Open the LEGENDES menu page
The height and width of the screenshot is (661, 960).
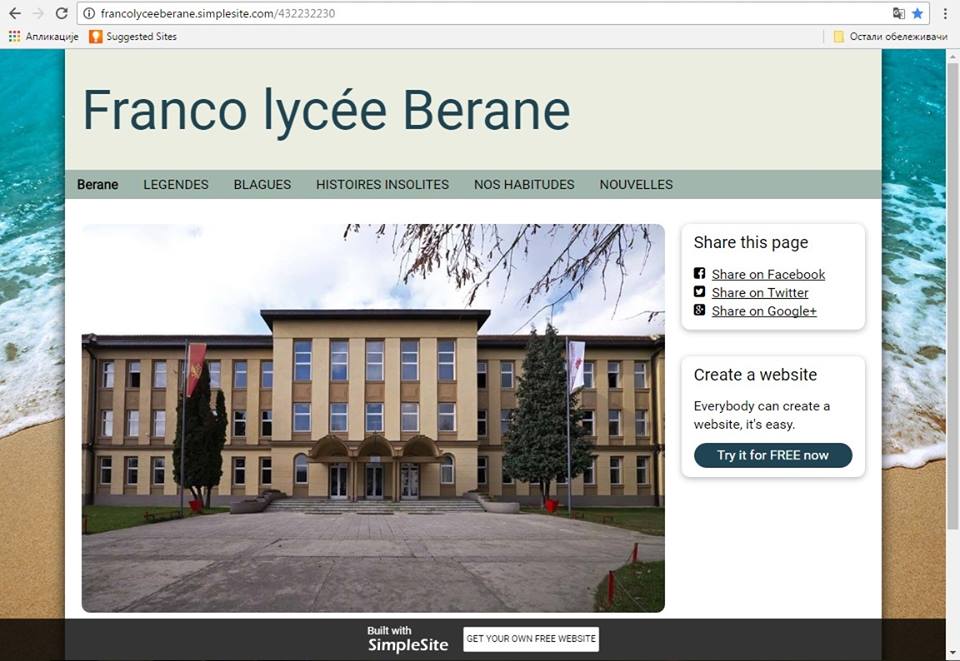(176, 185)
